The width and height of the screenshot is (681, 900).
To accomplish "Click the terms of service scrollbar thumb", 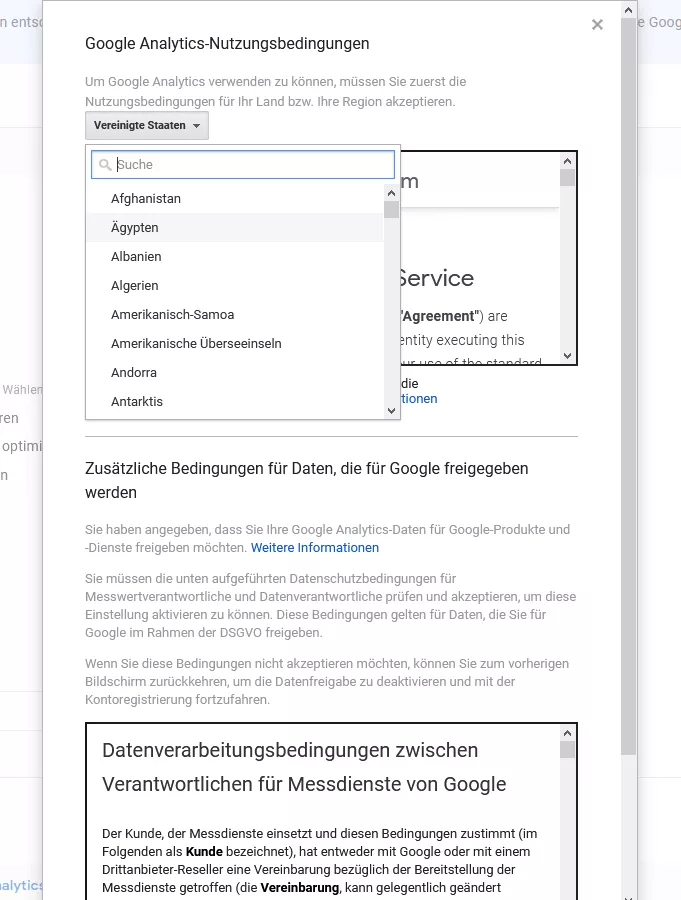I will [x=567, y=177].
